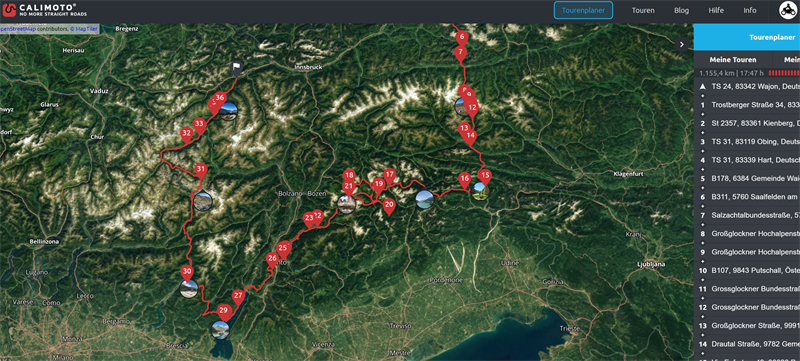
Task: Open the Tourenplaner navigation button
Action: pos(583,10)
